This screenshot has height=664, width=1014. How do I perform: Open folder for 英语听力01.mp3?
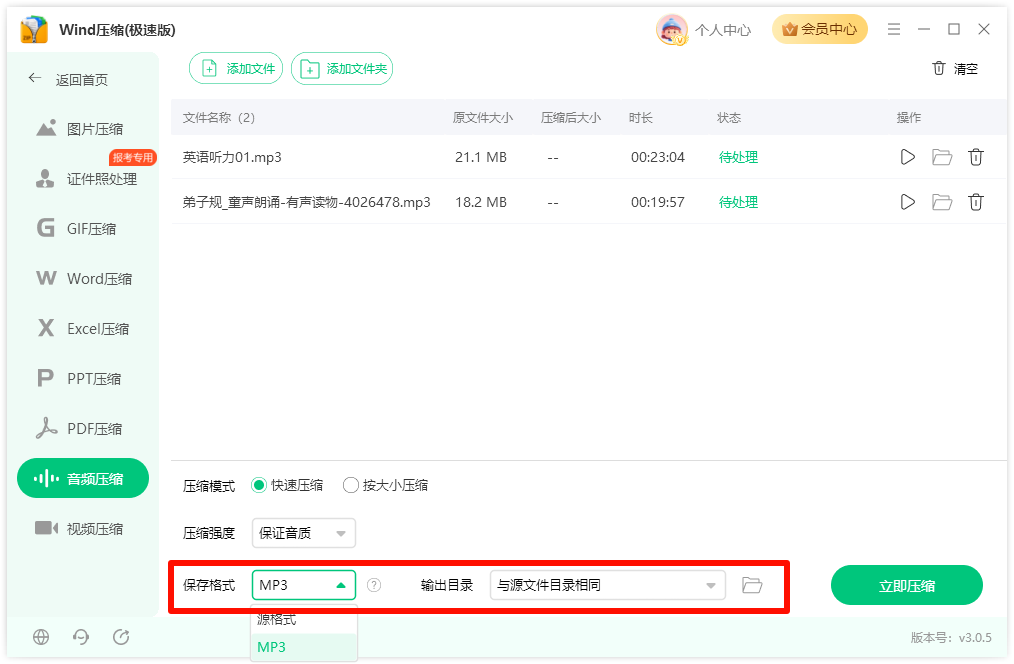tap(942, 157)
